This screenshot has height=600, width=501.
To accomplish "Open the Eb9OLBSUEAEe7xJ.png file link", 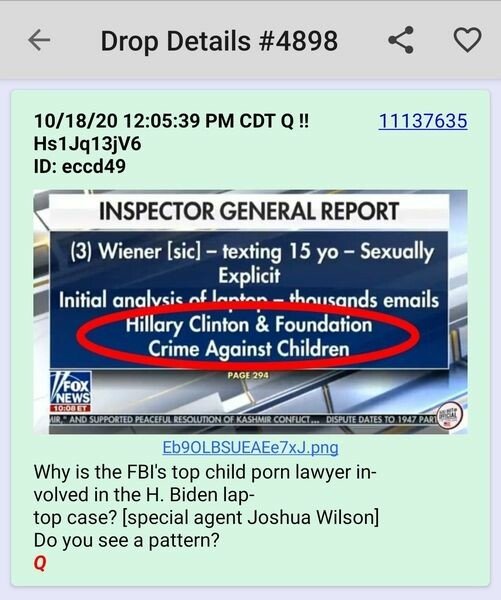I will coord(250,447).
